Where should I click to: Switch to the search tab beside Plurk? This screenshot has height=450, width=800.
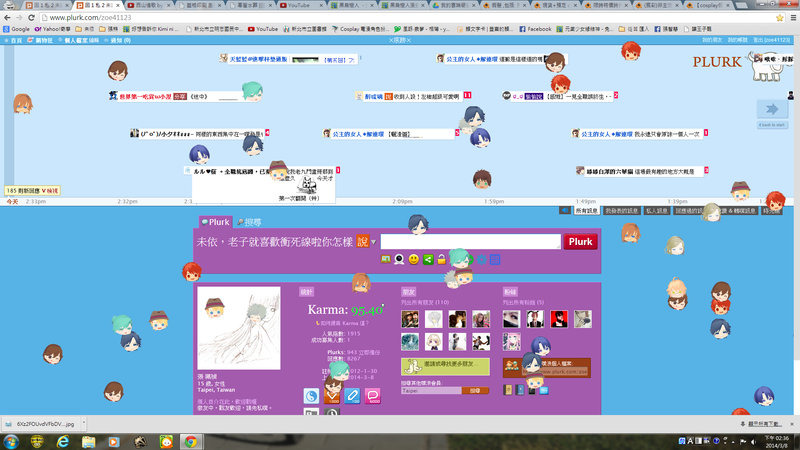click(x=250, y=222)
